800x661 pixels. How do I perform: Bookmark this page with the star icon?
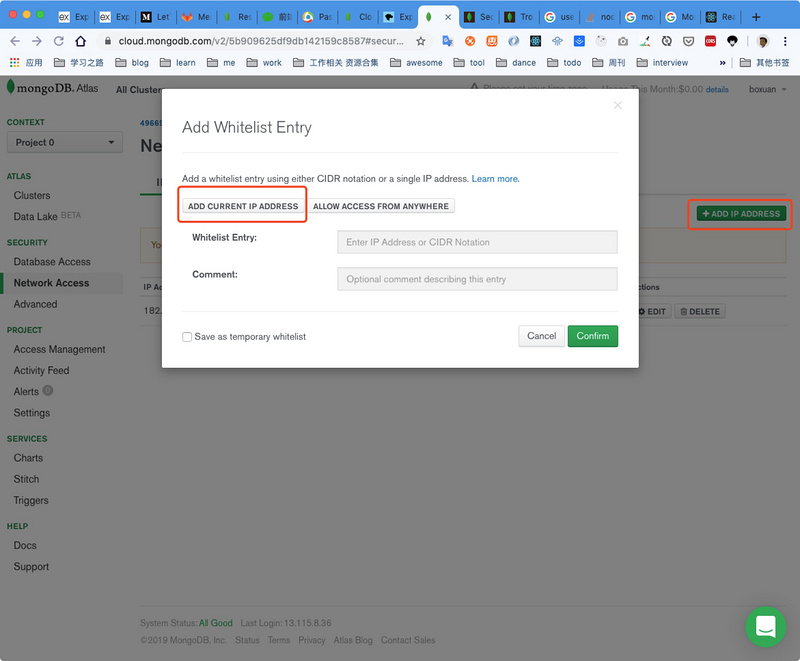tap(420, 41)
